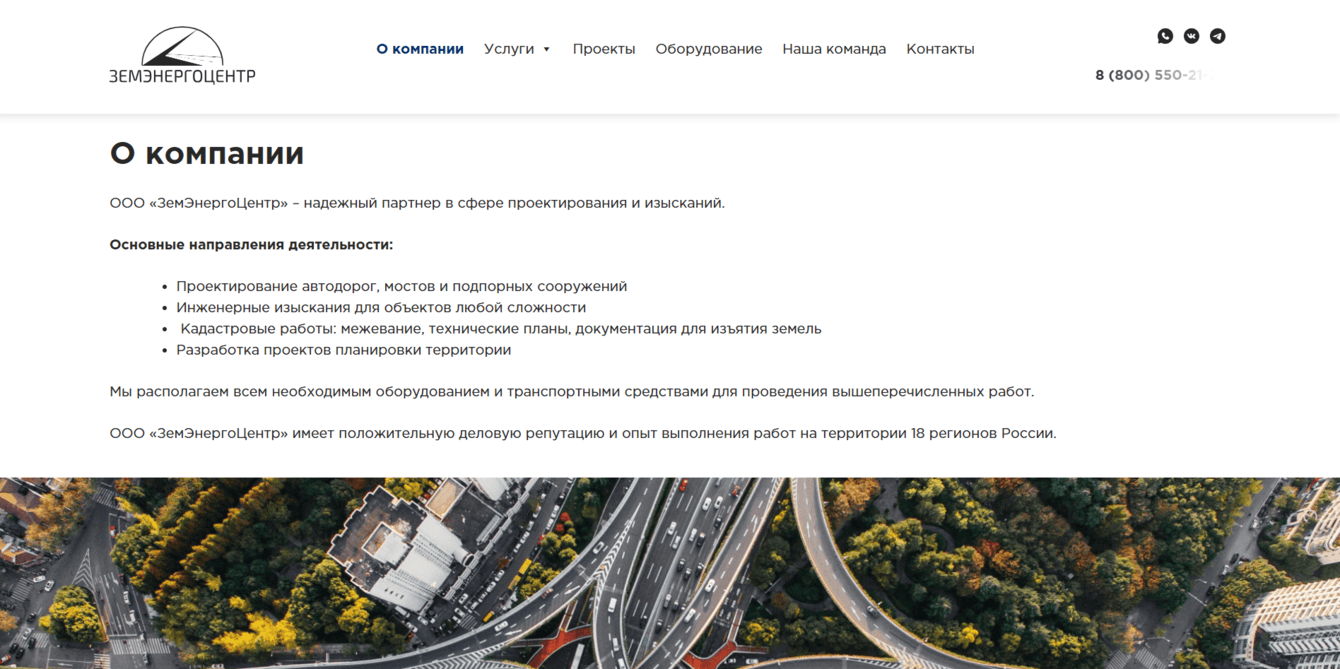Click the Инженерные изыскания list item

(x=381, y=307)
